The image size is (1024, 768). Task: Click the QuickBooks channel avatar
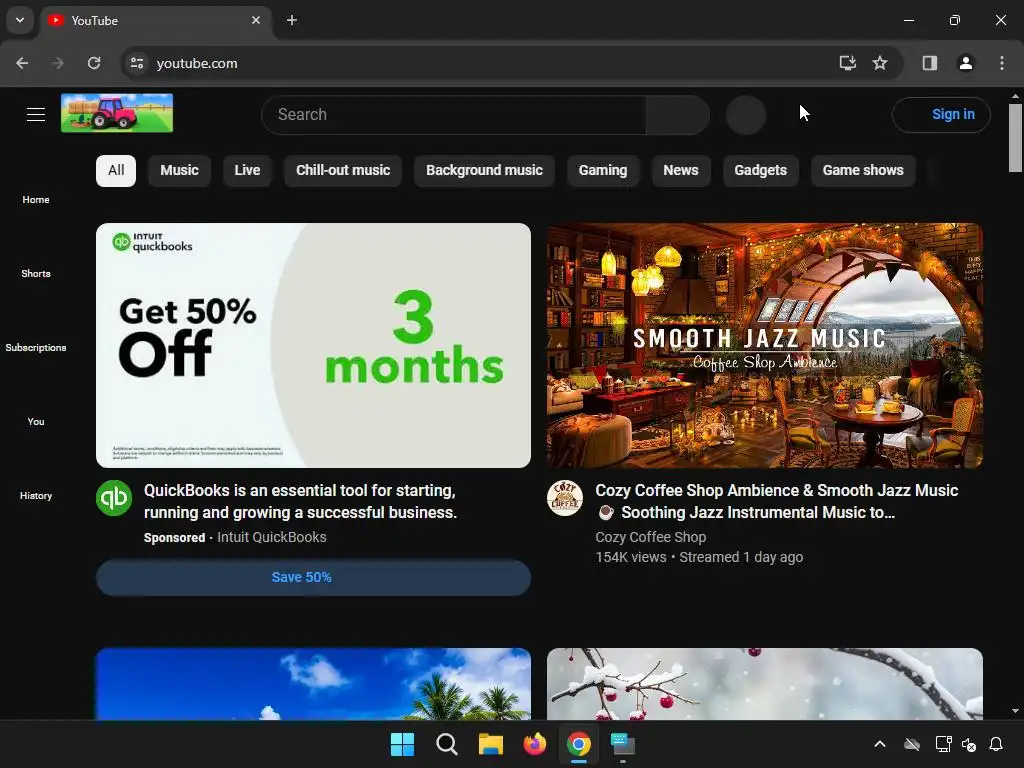[114, 498]
